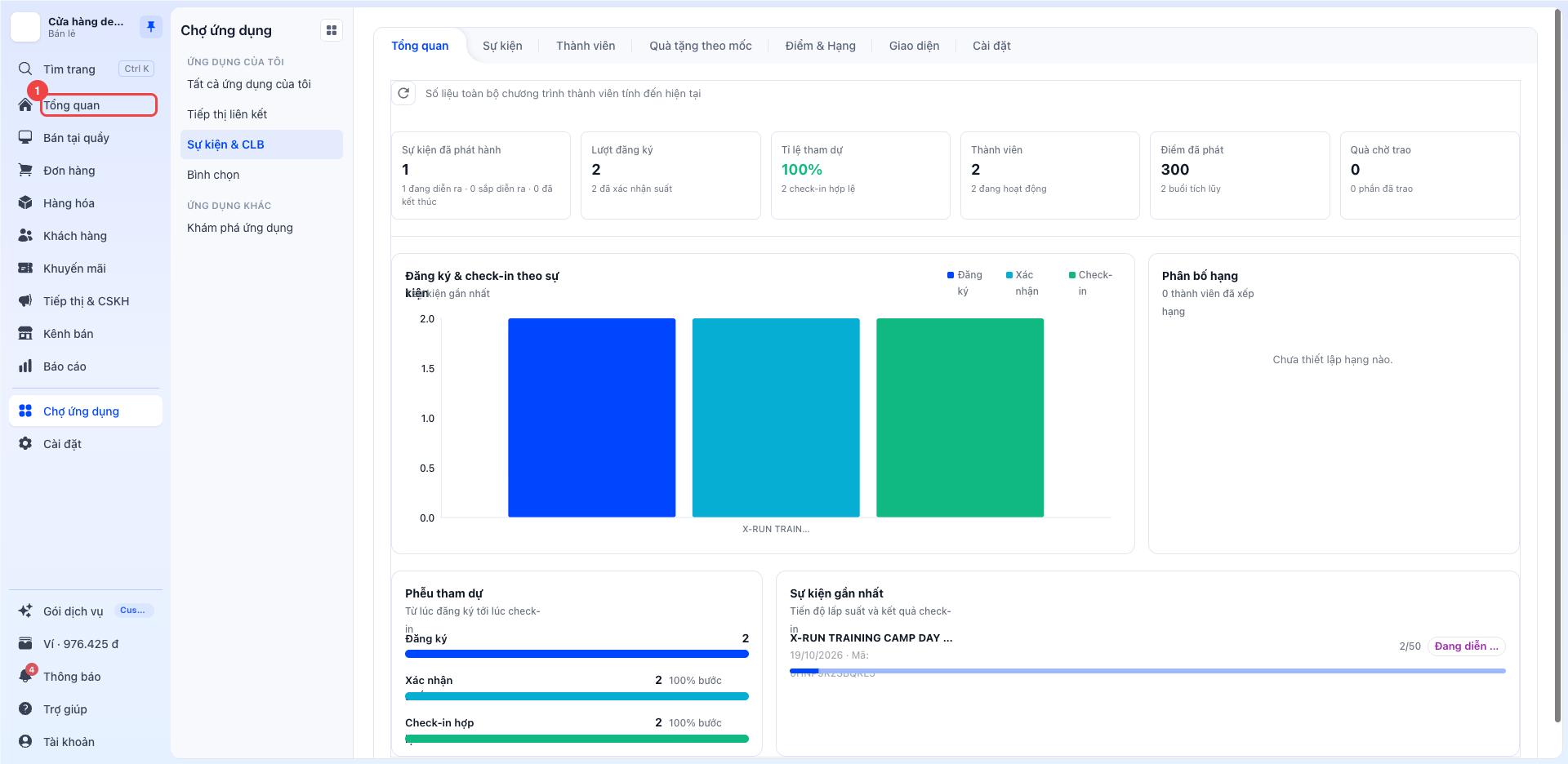Viewport: 1568px width, 764px height.
Task: Open the X-RUN TRAINING CAMP DAY event
Action: [871, 638]
